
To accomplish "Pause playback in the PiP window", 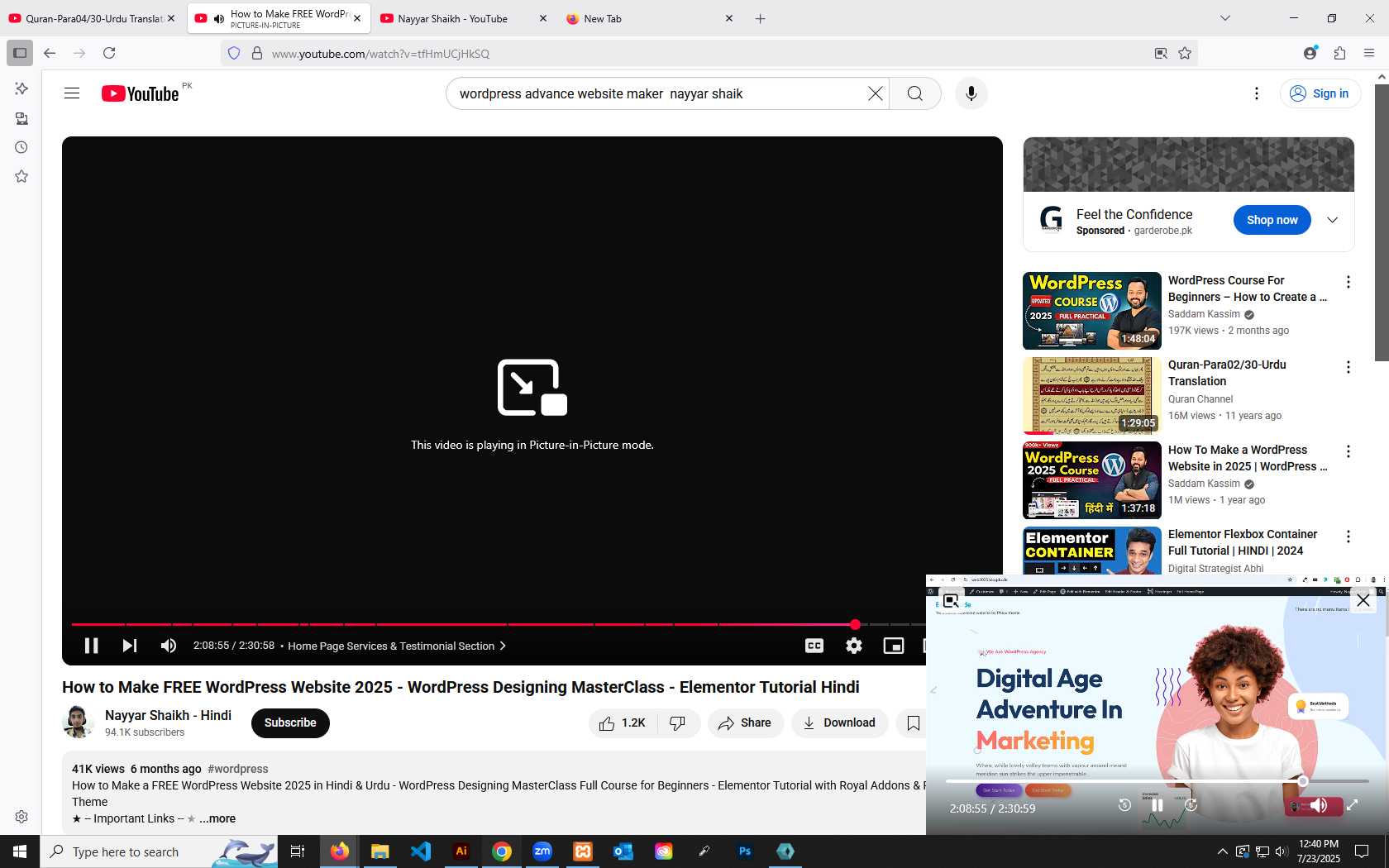I will point(1157,805).
